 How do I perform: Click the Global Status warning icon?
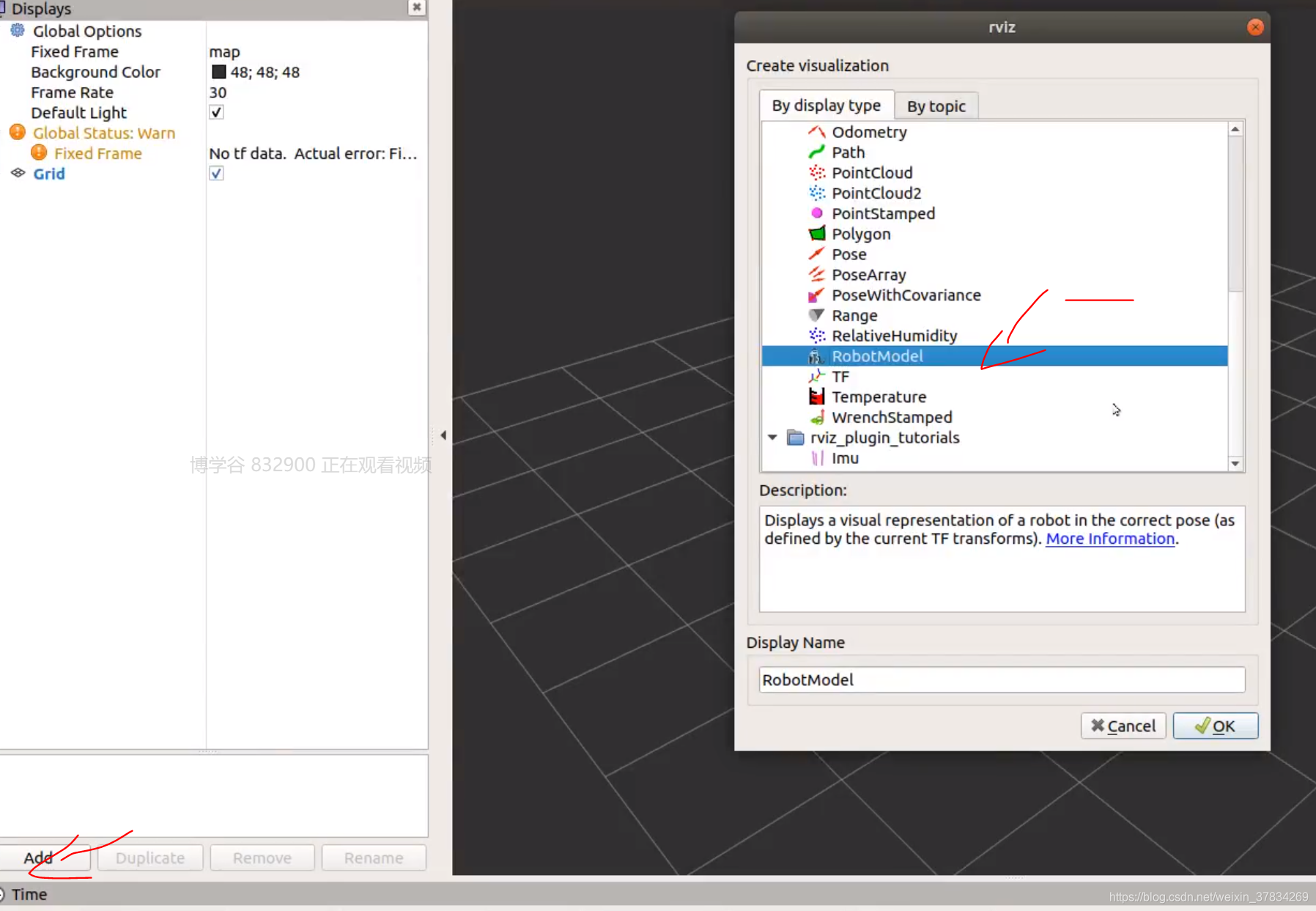tap(18, 133)
